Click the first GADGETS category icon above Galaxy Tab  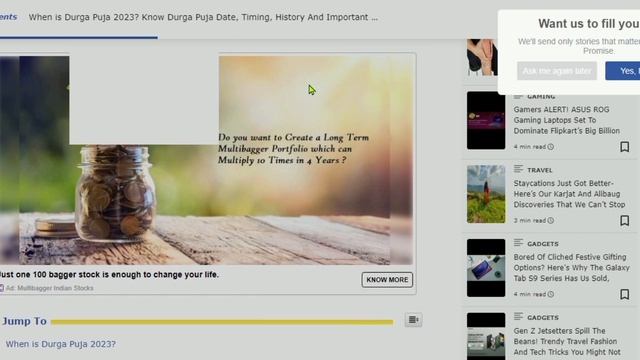[x=518, y=243]
